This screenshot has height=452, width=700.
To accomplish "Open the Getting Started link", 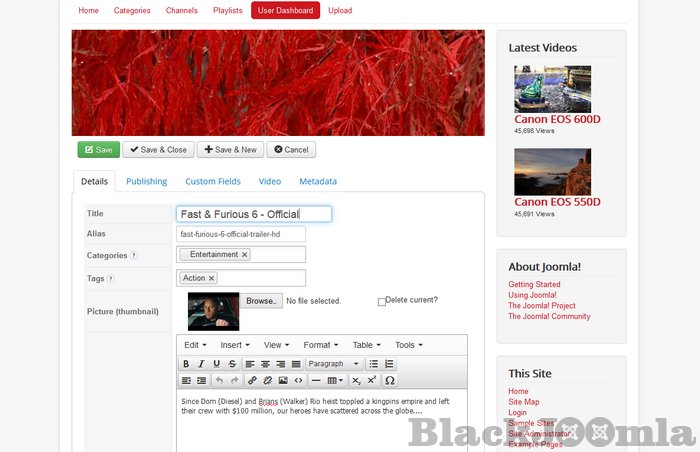I will [x=534, y=285].
